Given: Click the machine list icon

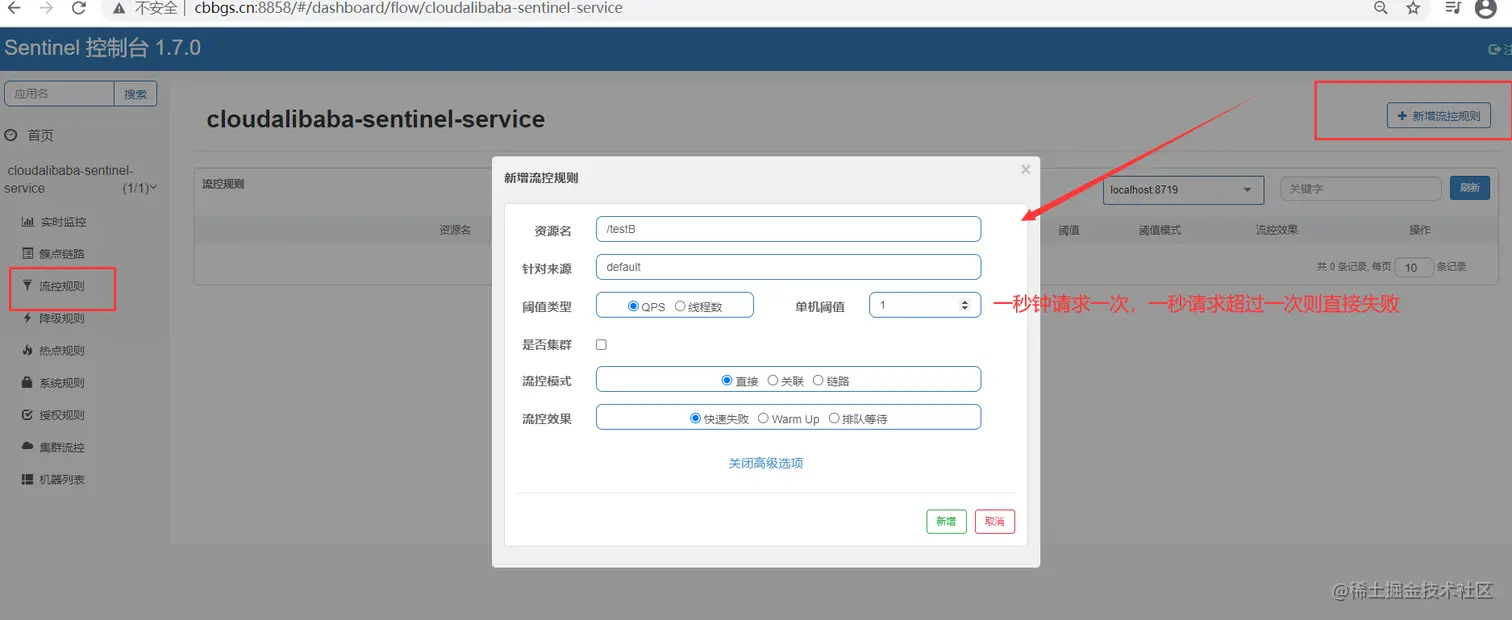Looking at the screenshot, I should tap(28, 479).
